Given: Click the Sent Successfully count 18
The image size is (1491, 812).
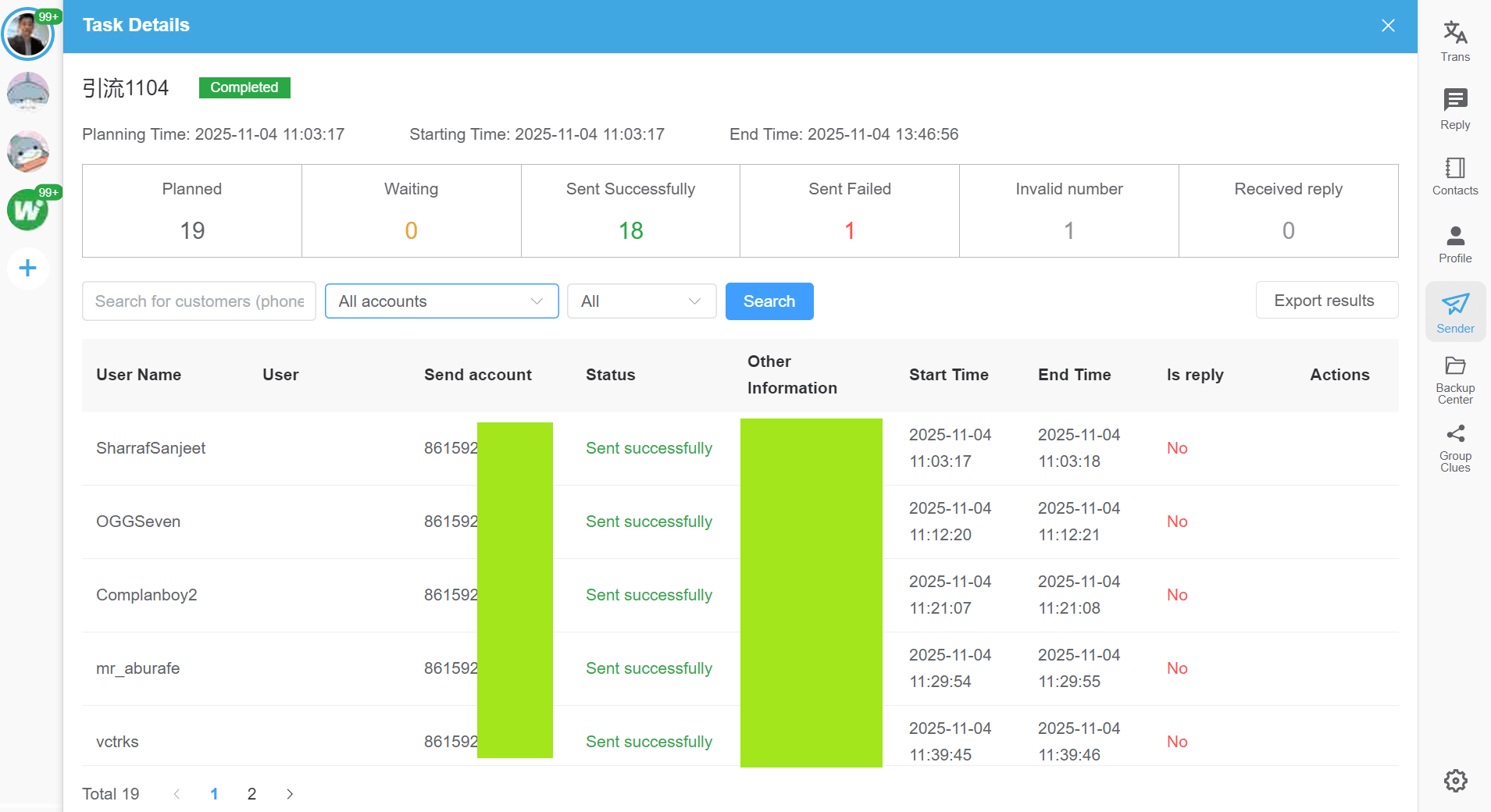Looking at the screenshot, I should pos(630,230).
